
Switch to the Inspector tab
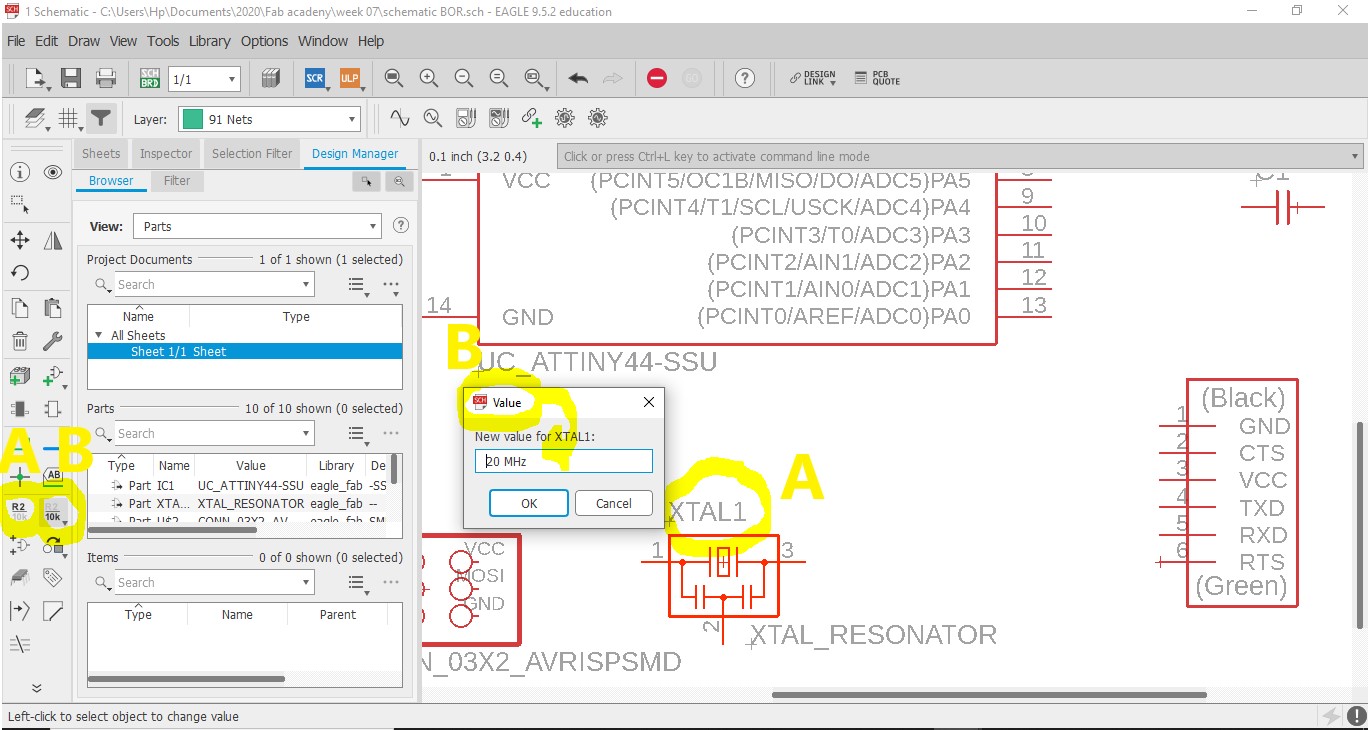pos(166,154)
